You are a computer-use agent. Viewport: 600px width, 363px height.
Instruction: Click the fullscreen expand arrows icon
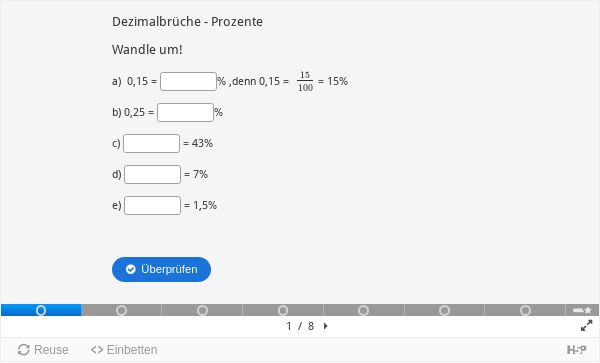tap(586, 326)
